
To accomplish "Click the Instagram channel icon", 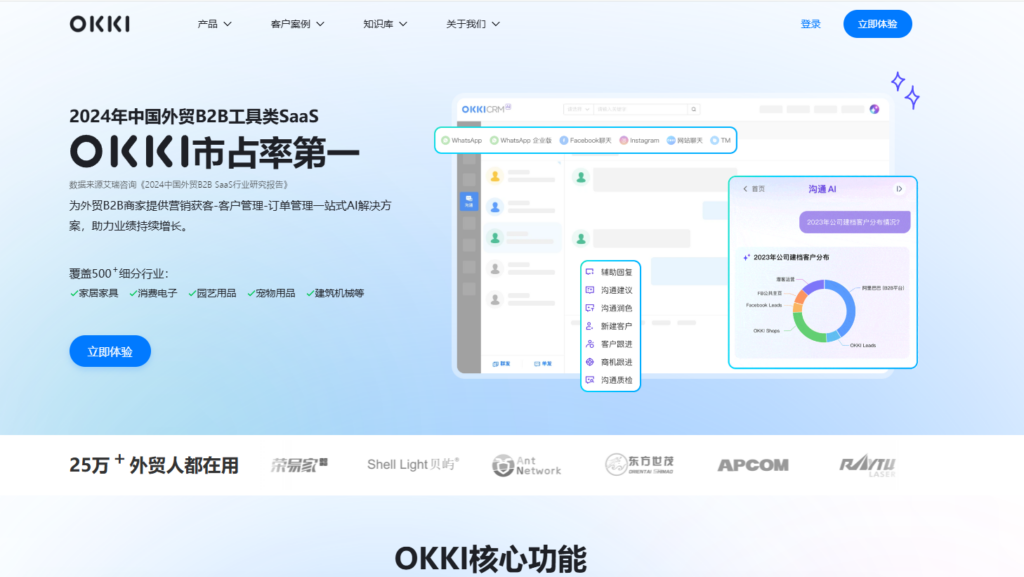I will pos(622,140).
